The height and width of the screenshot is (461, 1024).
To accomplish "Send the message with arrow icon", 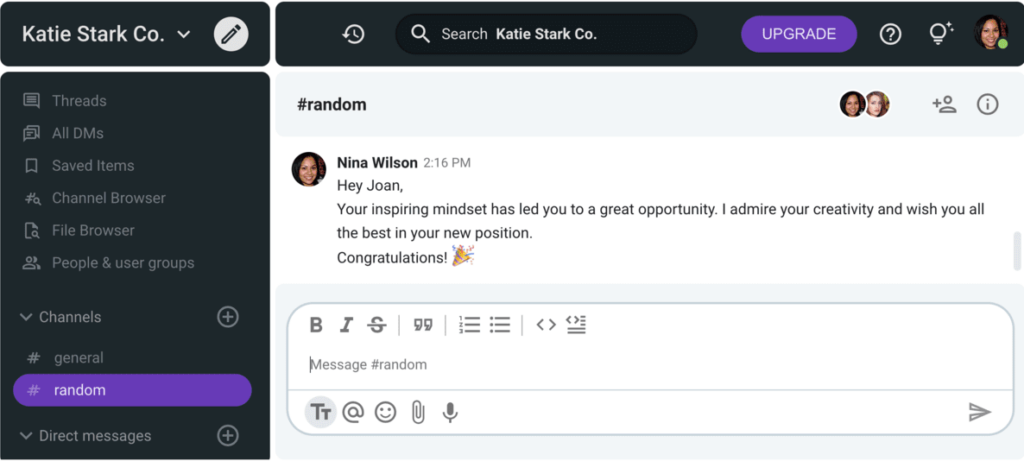I will (979, 412).
